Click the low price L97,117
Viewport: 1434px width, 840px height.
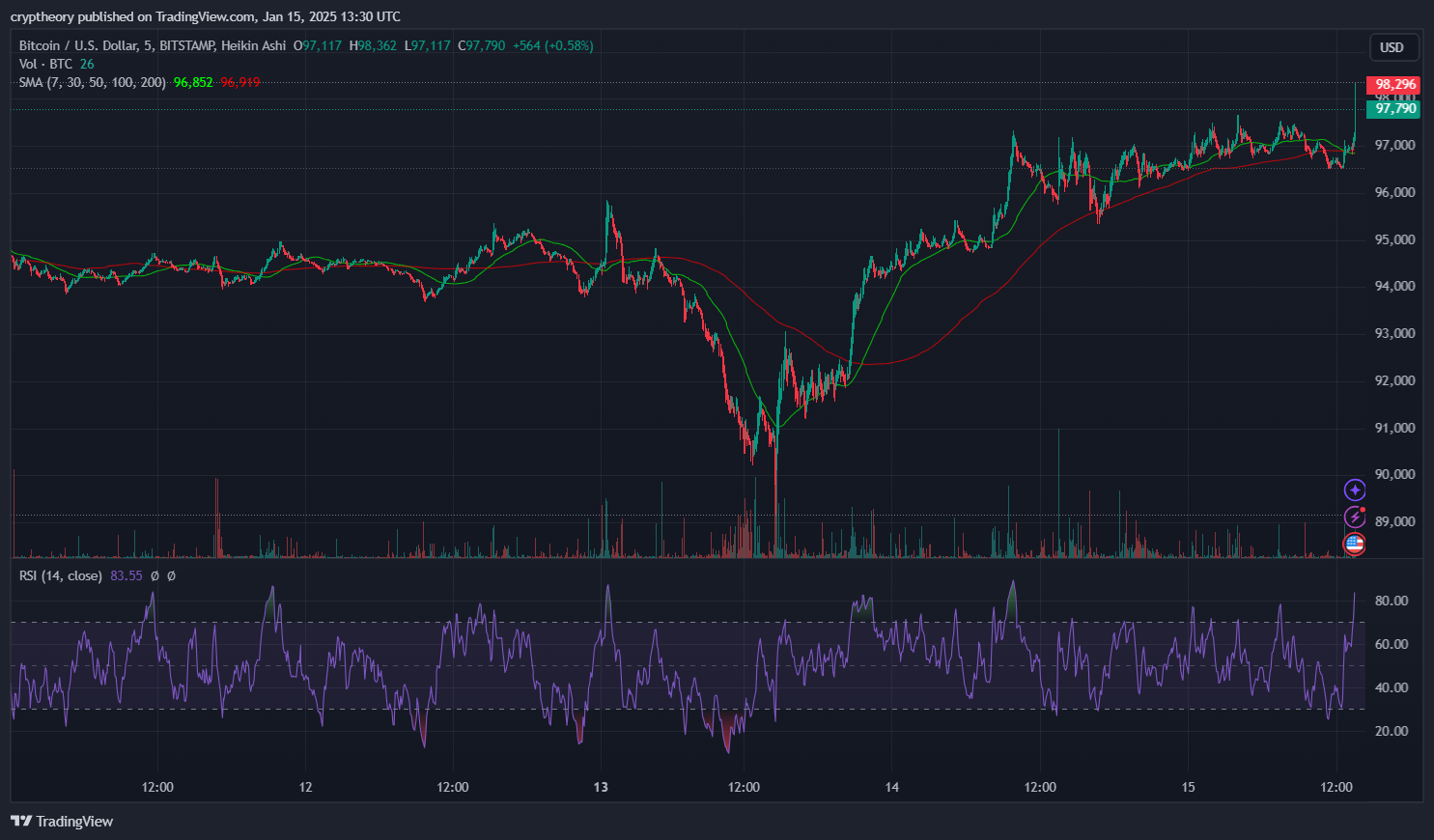428,45
